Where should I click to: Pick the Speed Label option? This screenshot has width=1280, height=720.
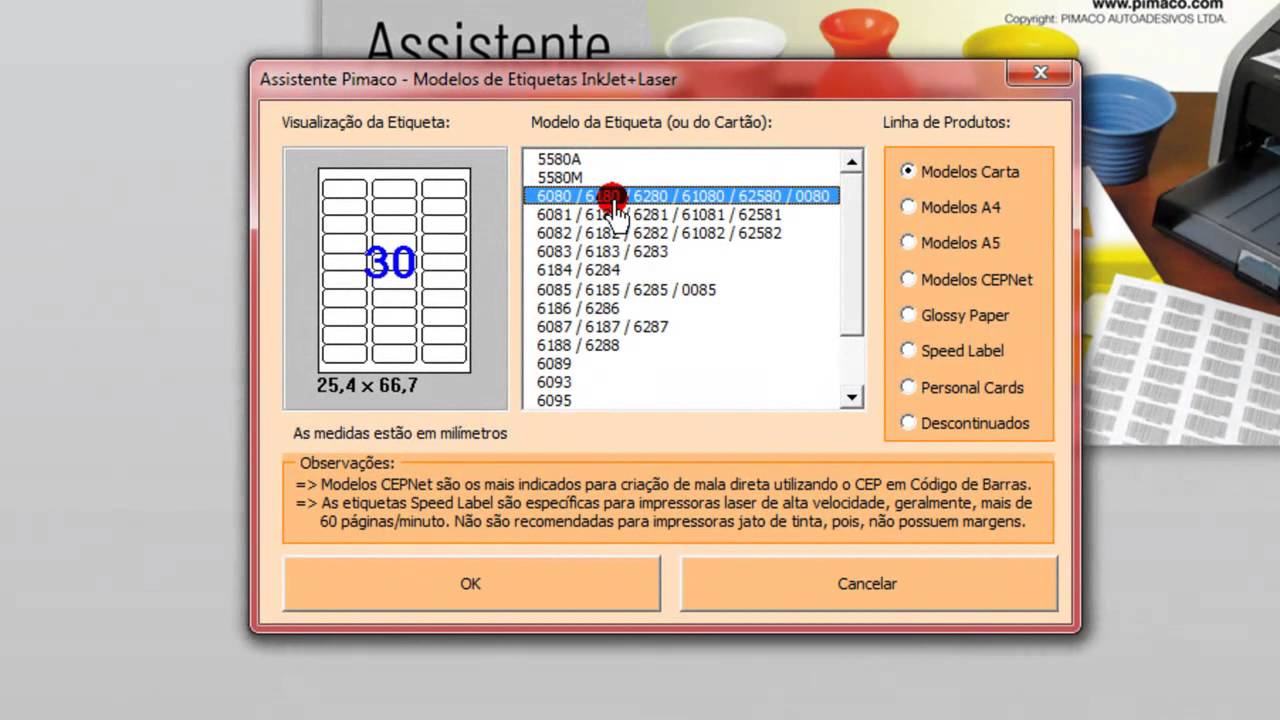point(951,350)
